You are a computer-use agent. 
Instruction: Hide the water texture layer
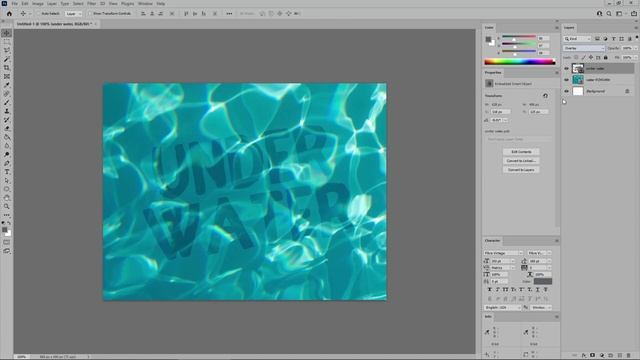567,80
